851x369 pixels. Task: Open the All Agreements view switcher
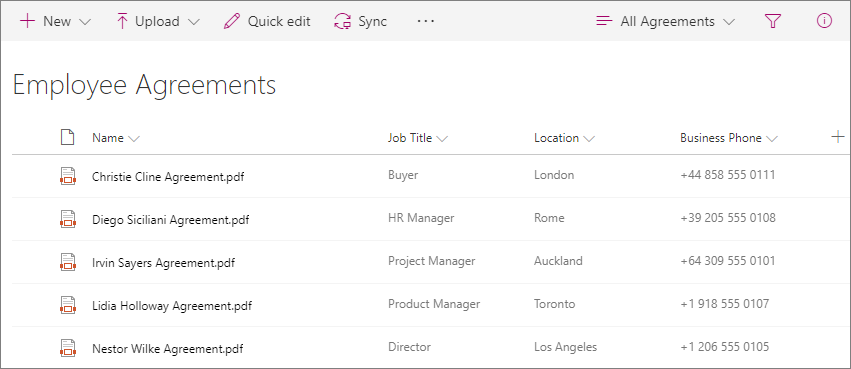[665, 21]
